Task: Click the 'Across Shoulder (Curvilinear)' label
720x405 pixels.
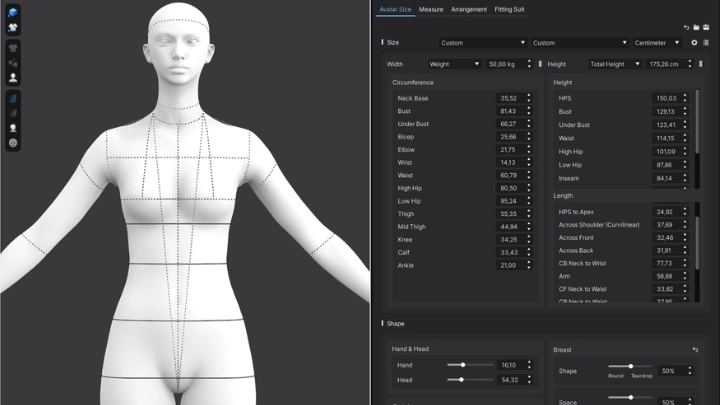Action: pos(599,225)
